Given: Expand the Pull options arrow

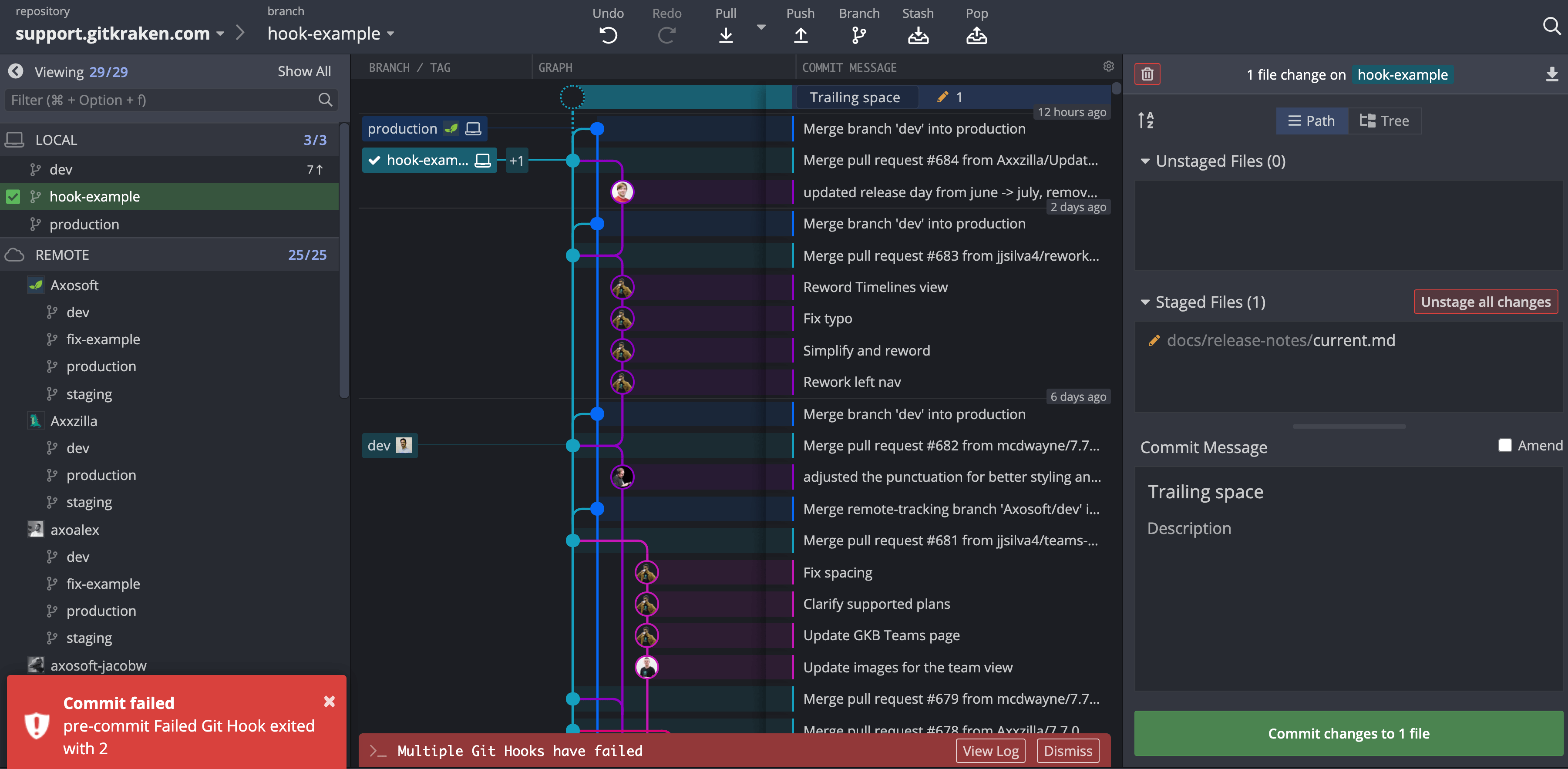Looking at the screenshot, I should [x=760, y=27].
